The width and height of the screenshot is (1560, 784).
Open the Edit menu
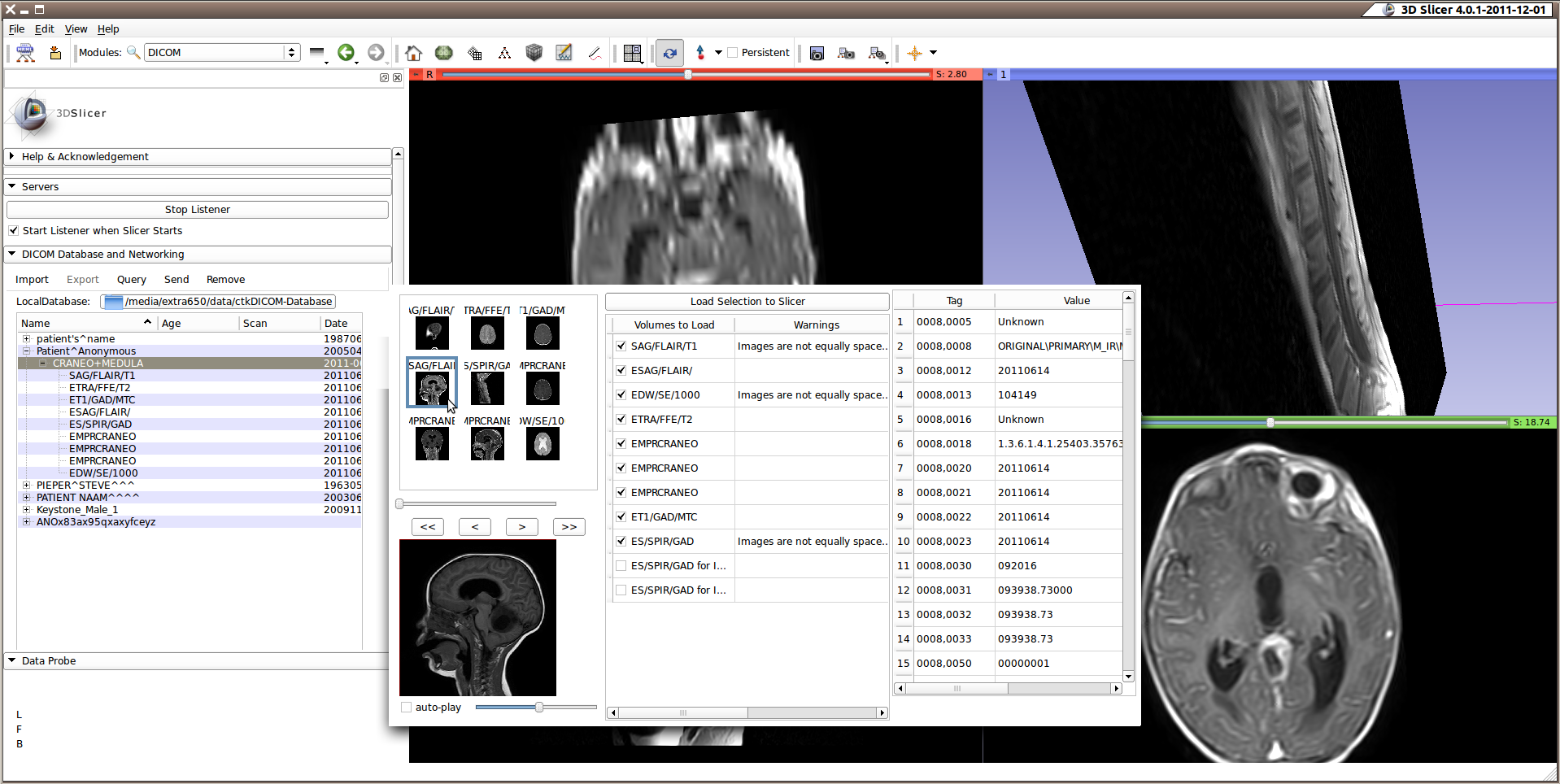click(x=44, y=29)
